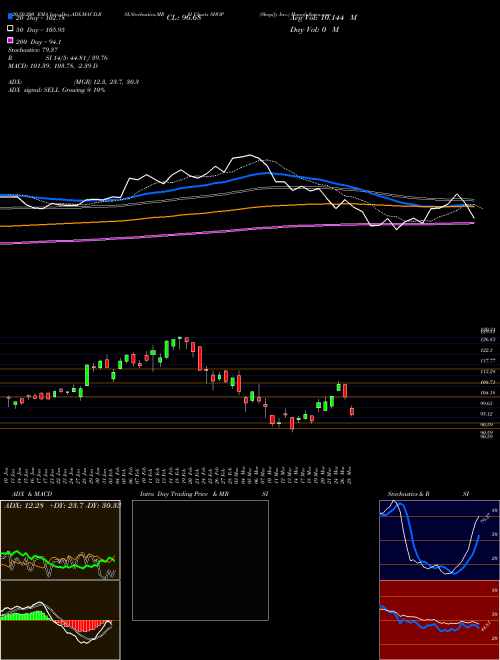Click the CL closing price label
Screen dimensions: 500x660
(x=184, y=18)
